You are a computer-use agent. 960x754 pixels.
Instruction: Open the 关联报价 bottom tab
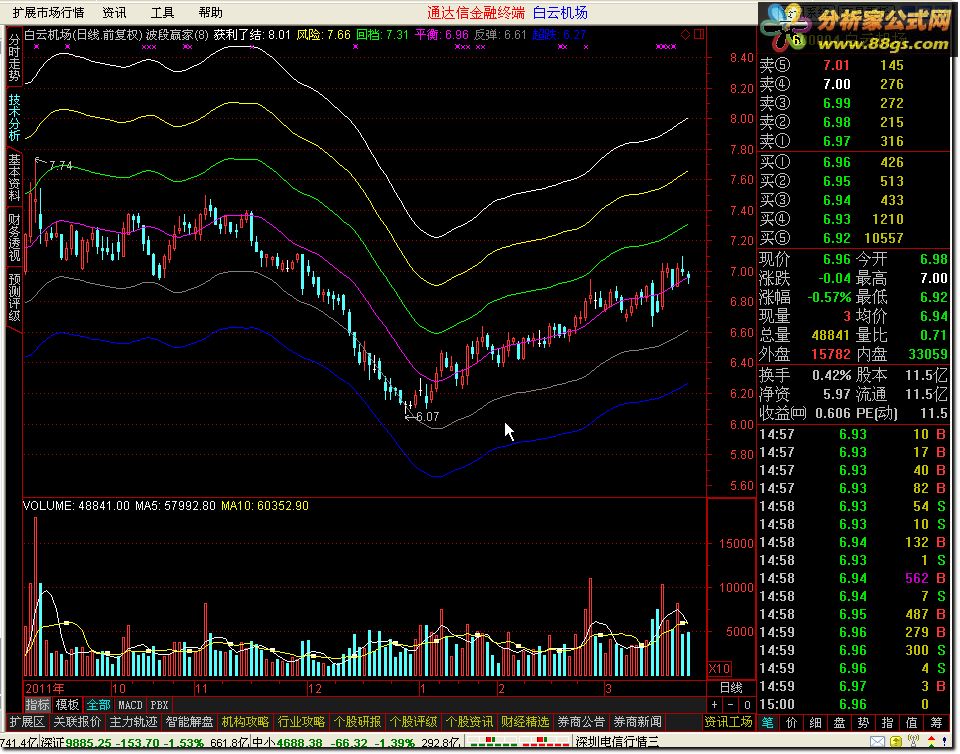[77, 722]
